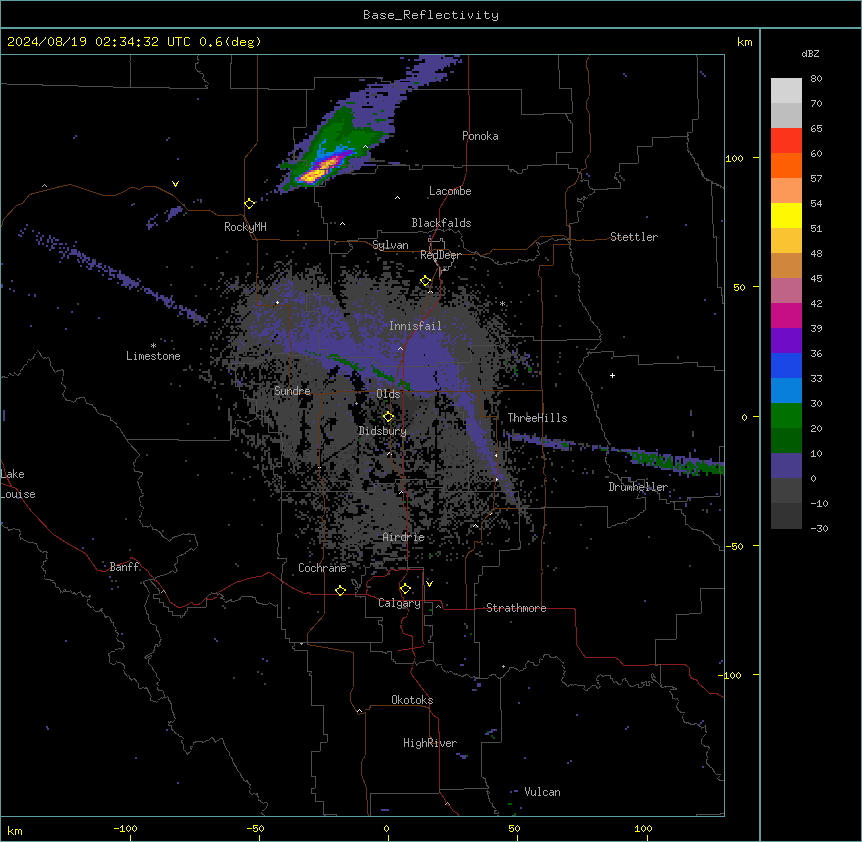
Task: Click the Banff label
Action: coord(124,567)
